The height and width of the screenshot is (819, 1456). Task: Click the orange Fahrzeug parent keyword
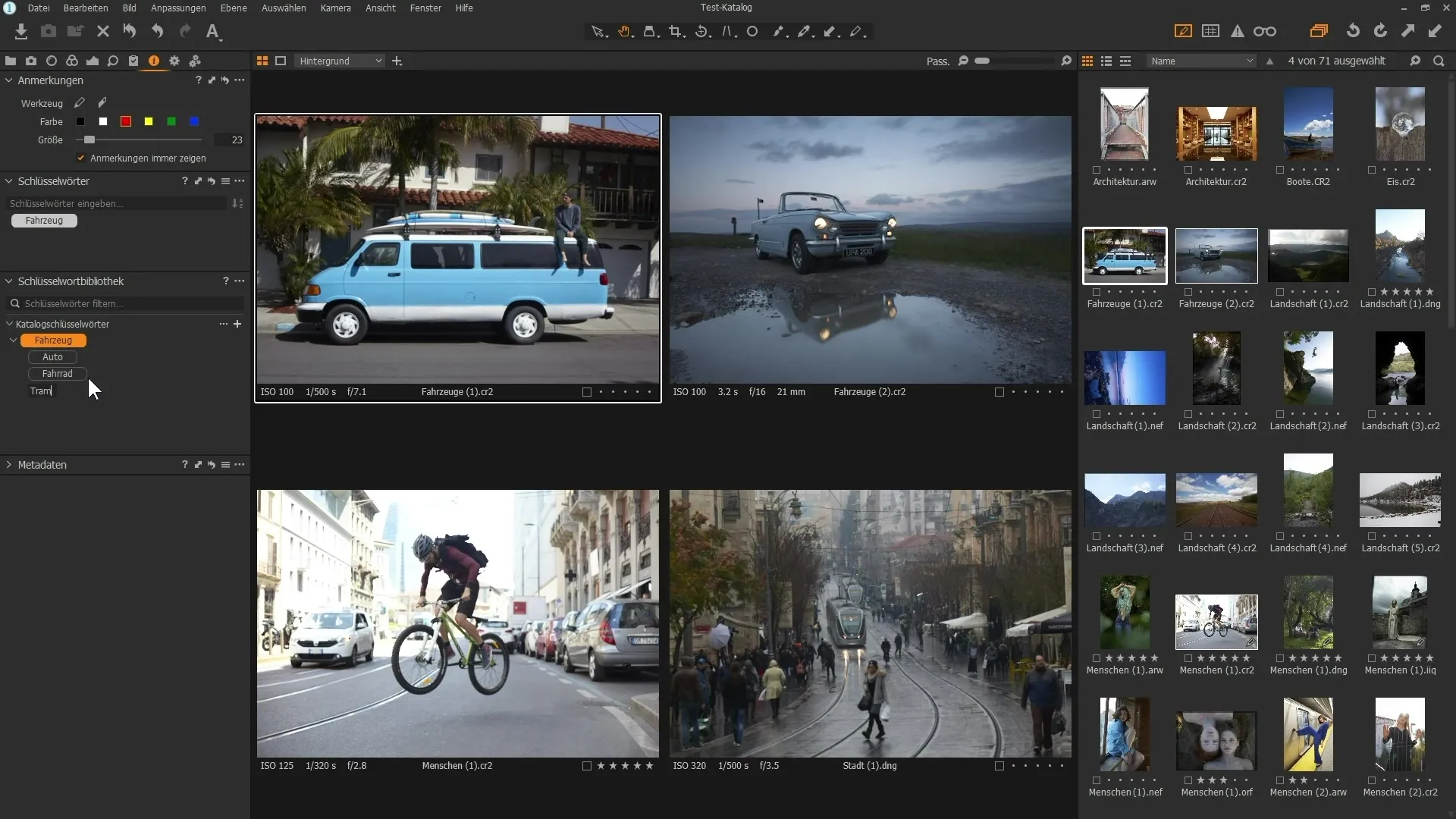[53, 340]
